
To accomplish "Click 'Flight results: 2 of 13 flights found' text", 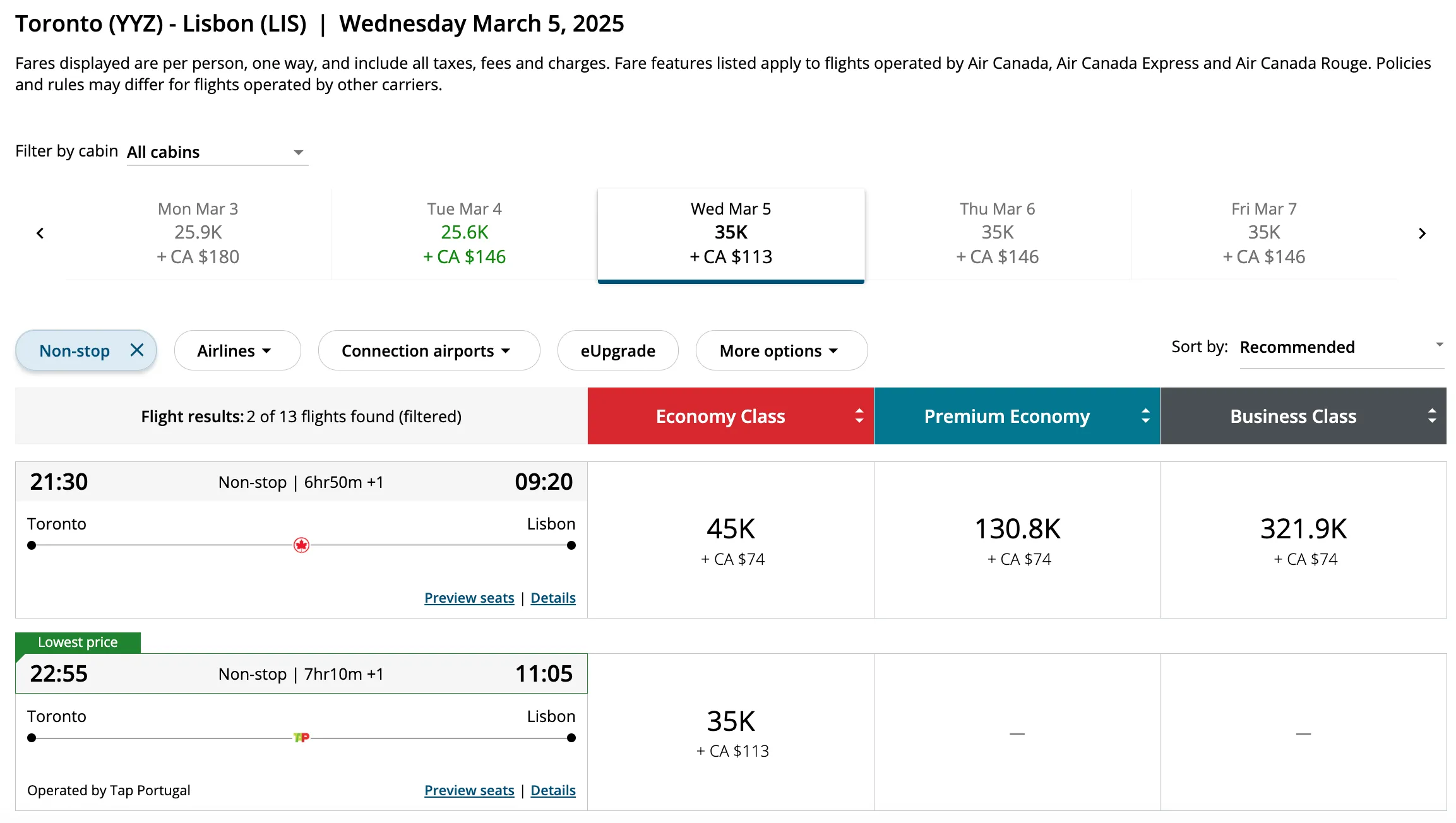I will pos(301,417).
